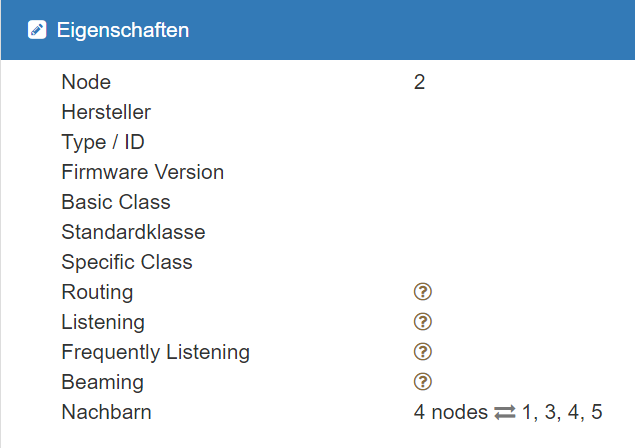
Task: Click the Node label
Action: click(x=86, y=82)
